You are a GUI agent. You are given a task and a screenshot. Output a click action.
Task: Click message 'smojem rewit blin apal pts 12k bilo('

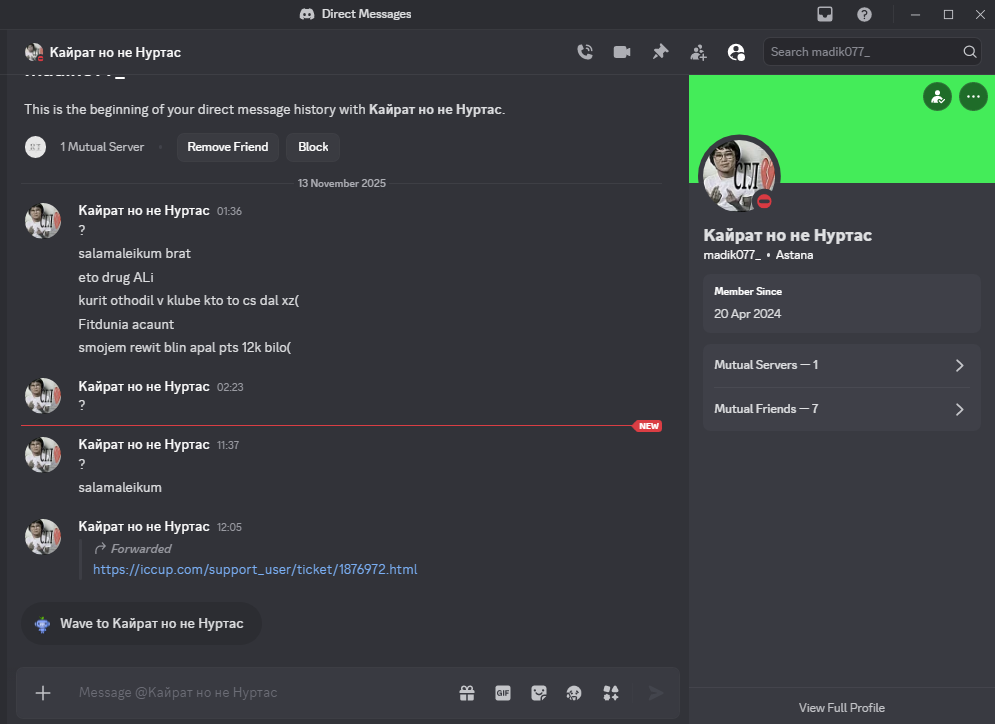coord(185,348)
